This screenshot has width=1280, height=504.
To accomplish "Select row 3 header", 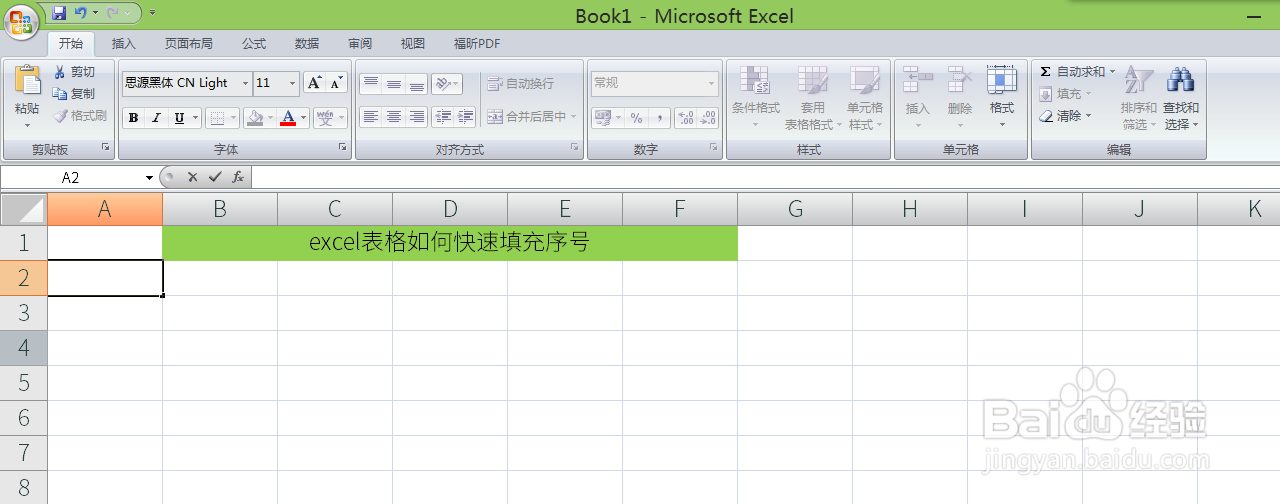I will pyautogui.click(x=24, y=313).
